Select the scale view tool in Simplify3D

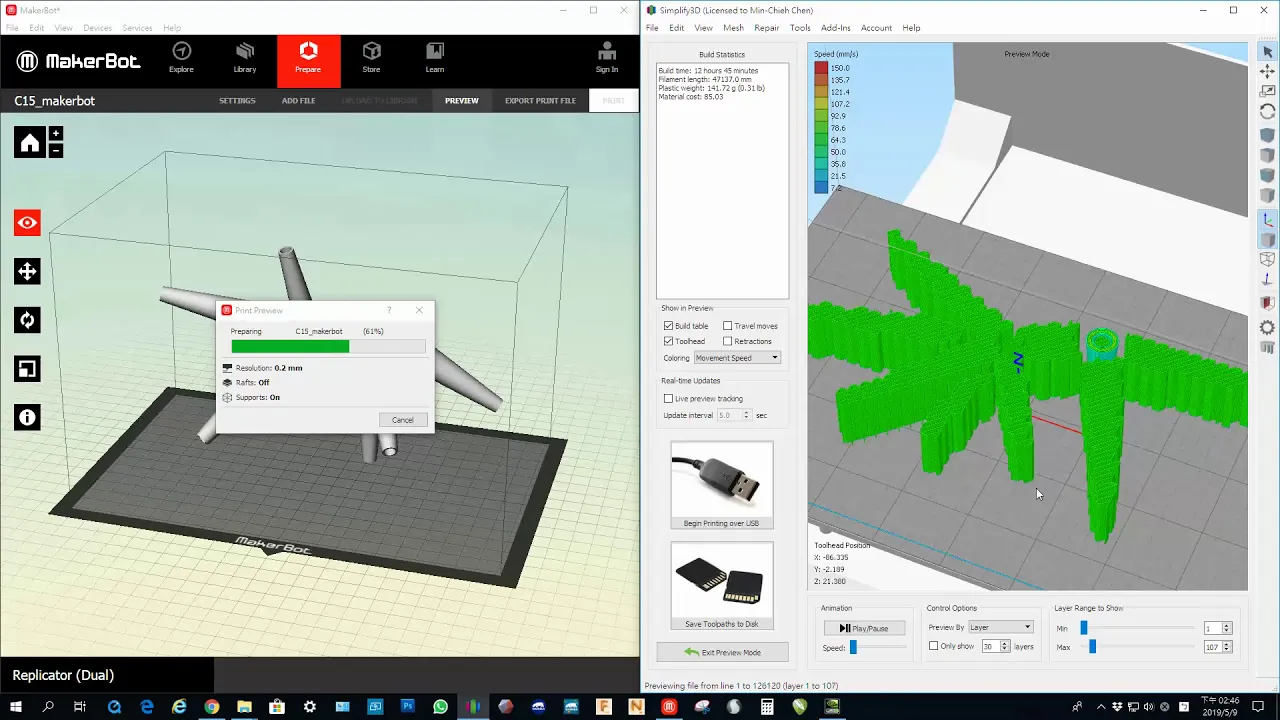click(1267, 91)
